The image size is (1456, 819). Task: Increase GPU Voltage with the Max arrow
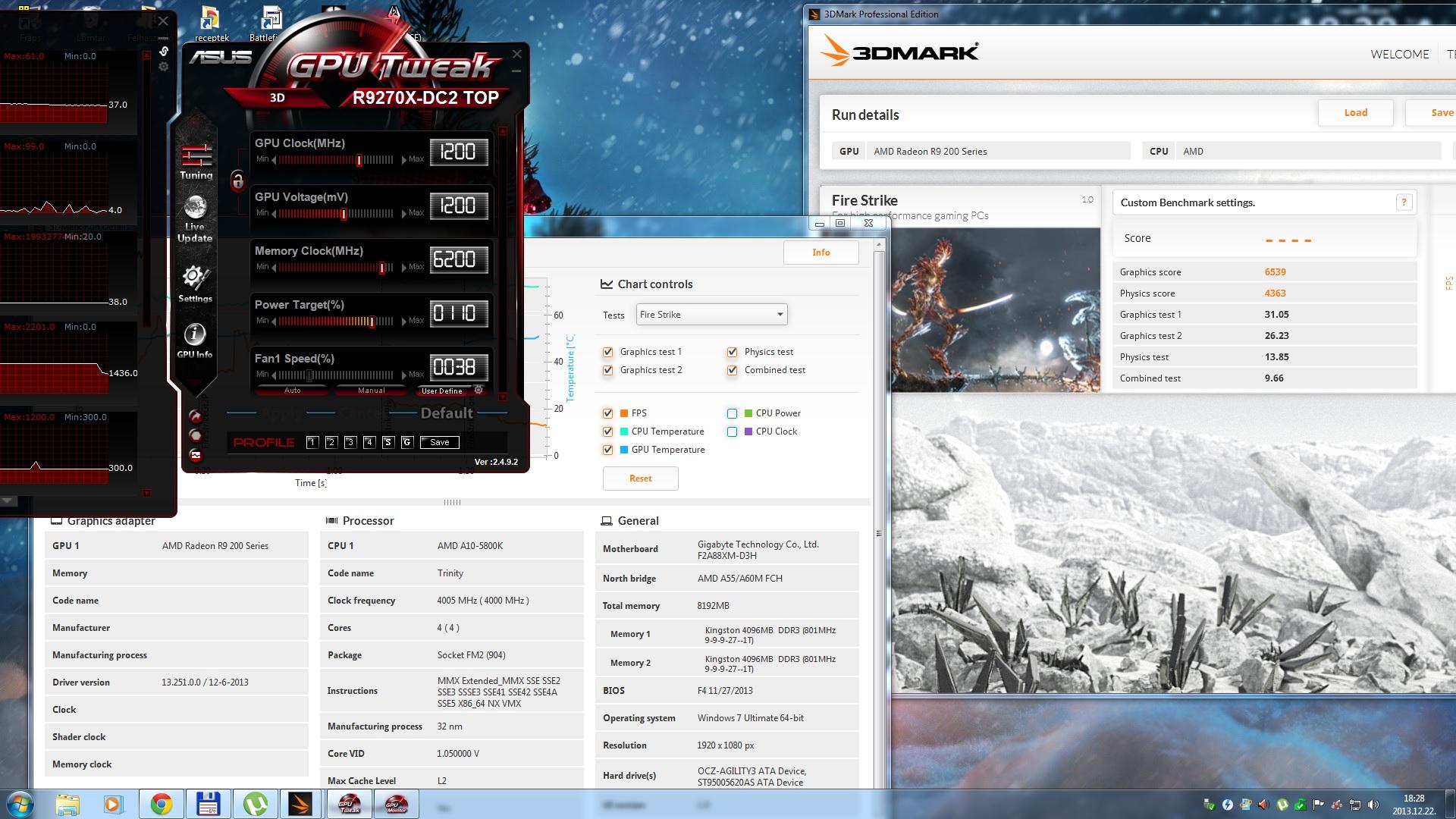pyautogui.click(x=403, y=214)
